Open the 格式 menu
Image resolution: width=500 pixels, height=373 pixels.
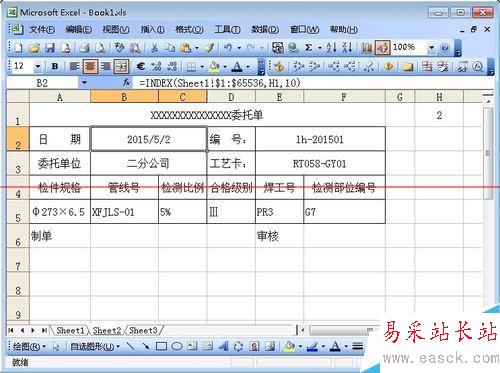point(189,30)
